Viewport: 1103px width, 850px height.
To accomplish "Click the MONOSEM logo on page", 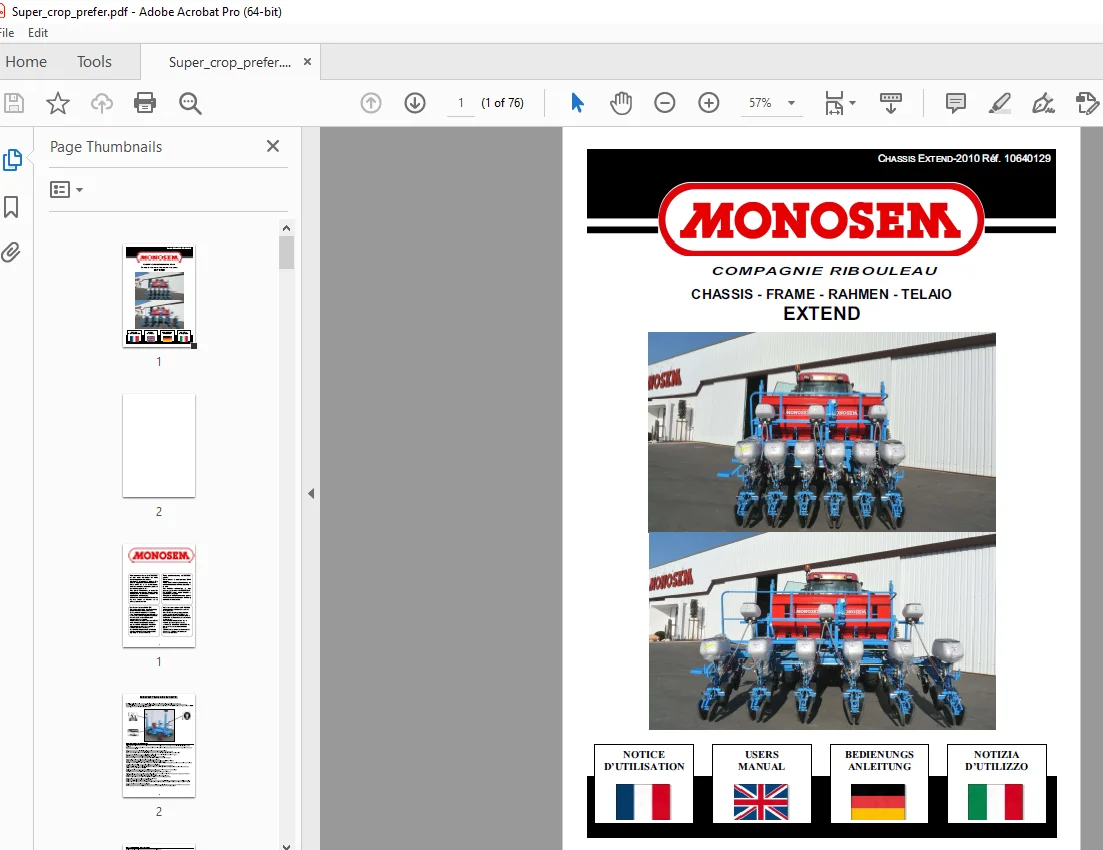I will 821,220.
